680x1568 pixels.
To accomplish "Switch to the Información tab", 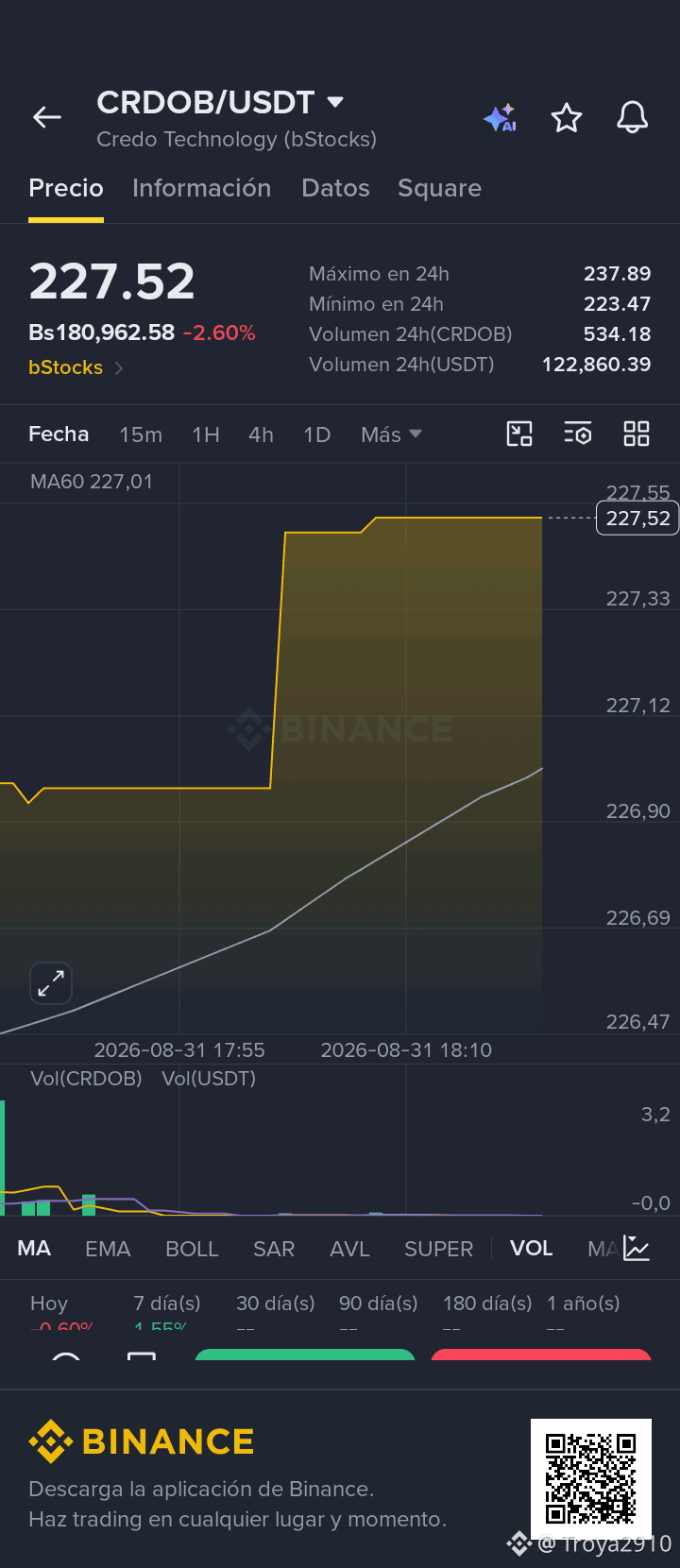I will tap(202, 188).
